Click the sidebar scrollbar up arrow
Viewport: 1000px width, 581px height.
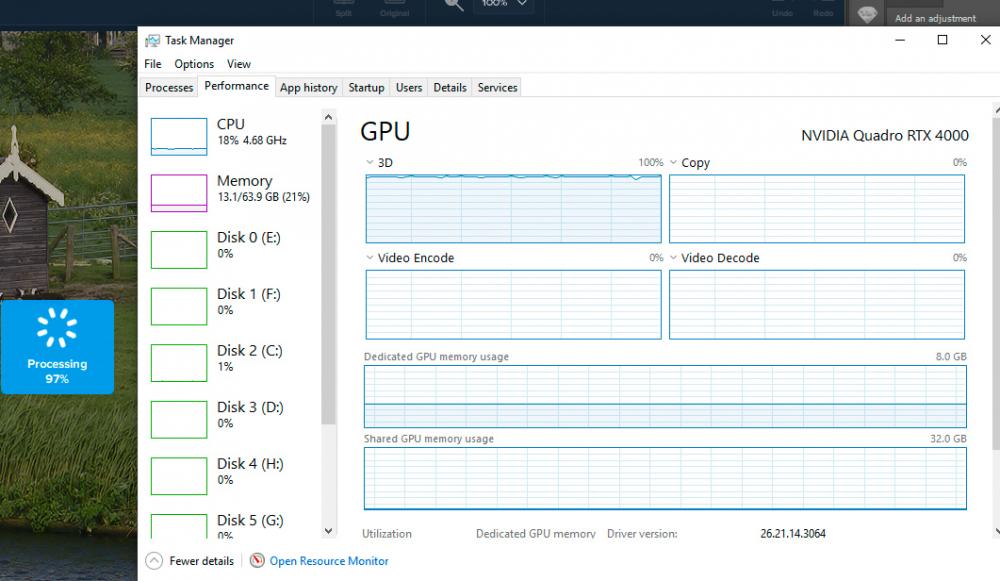[328, 117]
